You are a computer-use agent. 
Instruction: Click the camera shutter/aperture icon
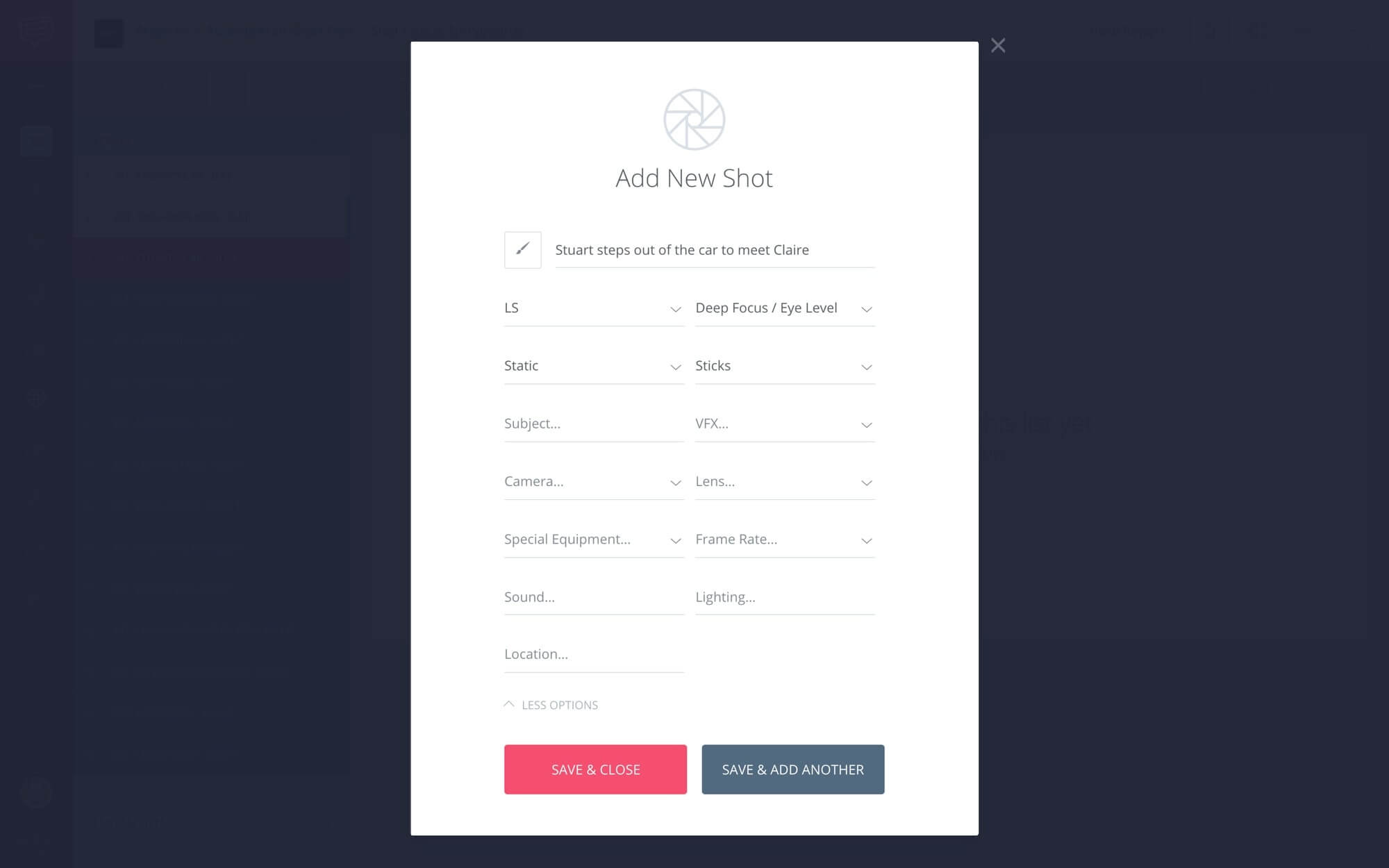694,119
